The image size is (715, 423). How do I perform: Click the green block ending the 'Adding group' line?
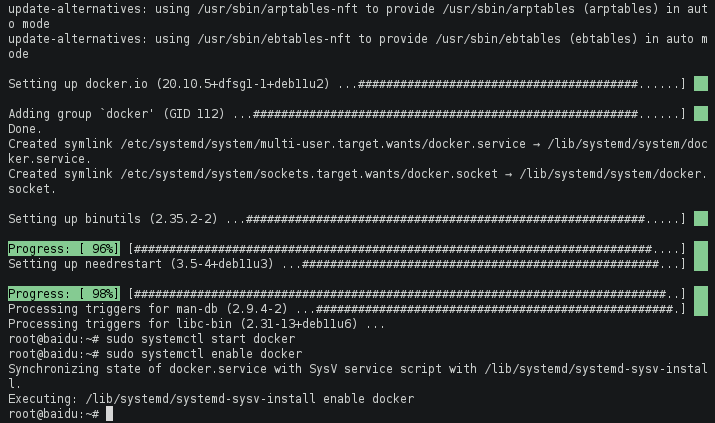coord(700,114)
